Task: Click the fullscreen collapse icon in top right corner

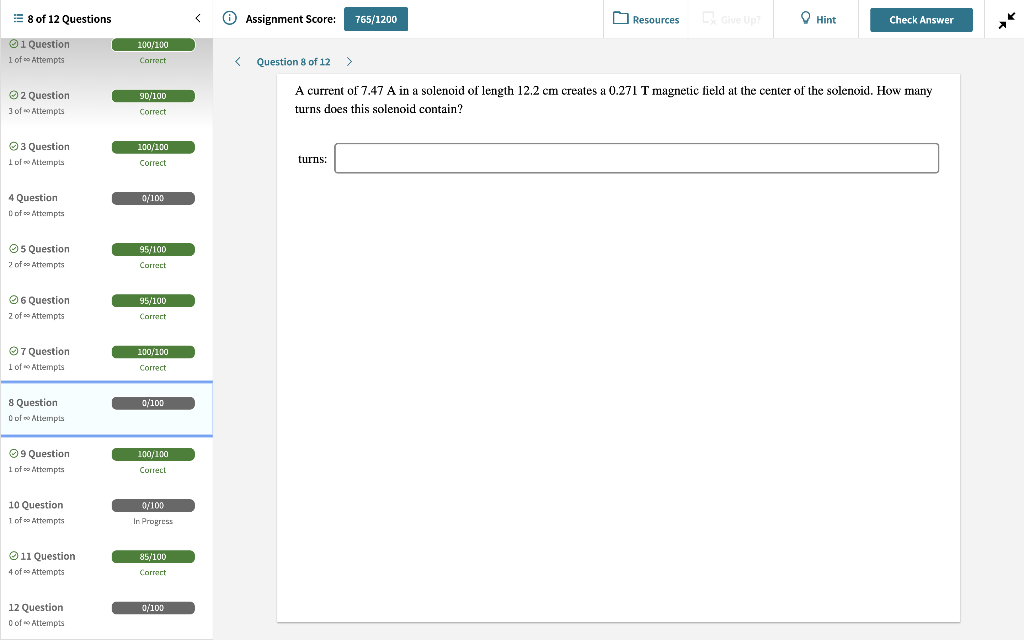Action: tap(1006, 19)
